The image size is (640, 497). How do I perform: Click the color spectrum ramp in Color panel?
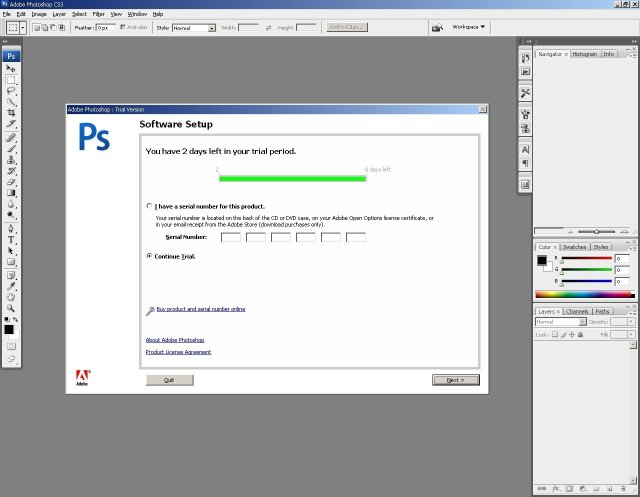(584, 294)
